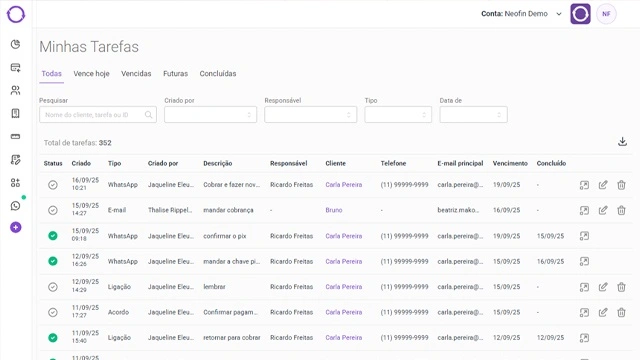640x360 pixels.
Task: Switch to the Concluídas tab
Action: pyautogui.click(x=218, y=73)
